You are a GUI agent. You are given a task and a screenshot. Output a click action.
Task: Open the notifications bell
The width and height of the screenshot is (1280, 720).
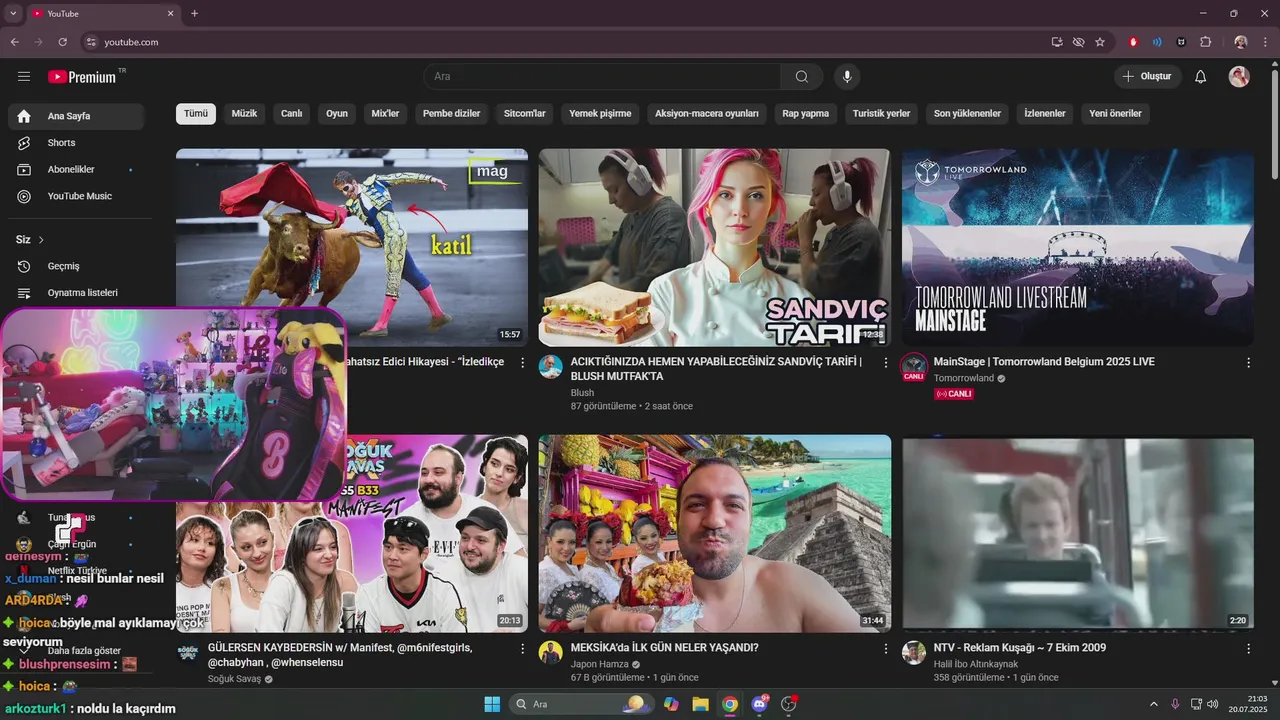click(1201, 77)
